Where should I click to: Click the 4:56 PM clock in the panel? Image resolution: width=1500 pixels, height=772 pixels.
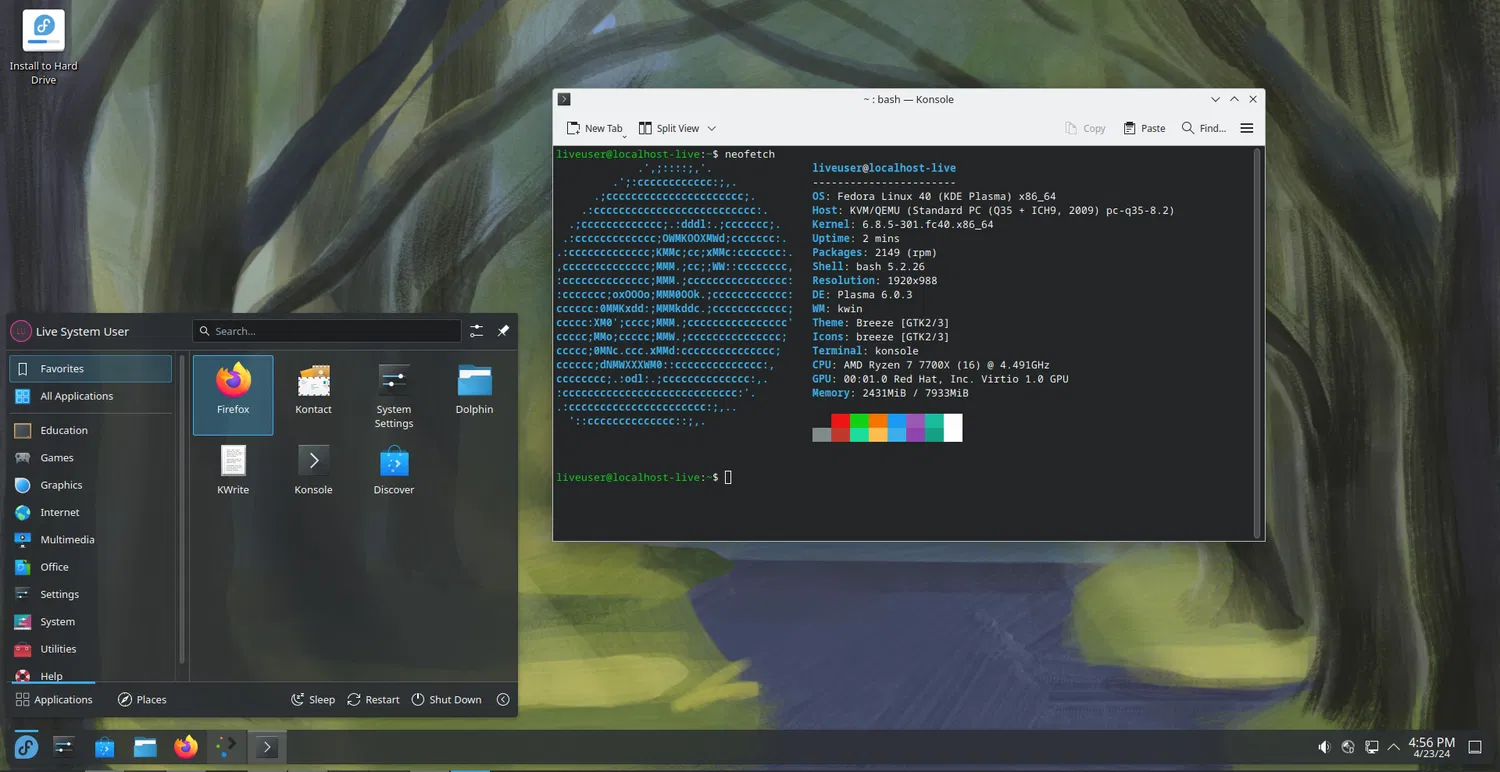pyautogui.click(x=1431, y=747)
